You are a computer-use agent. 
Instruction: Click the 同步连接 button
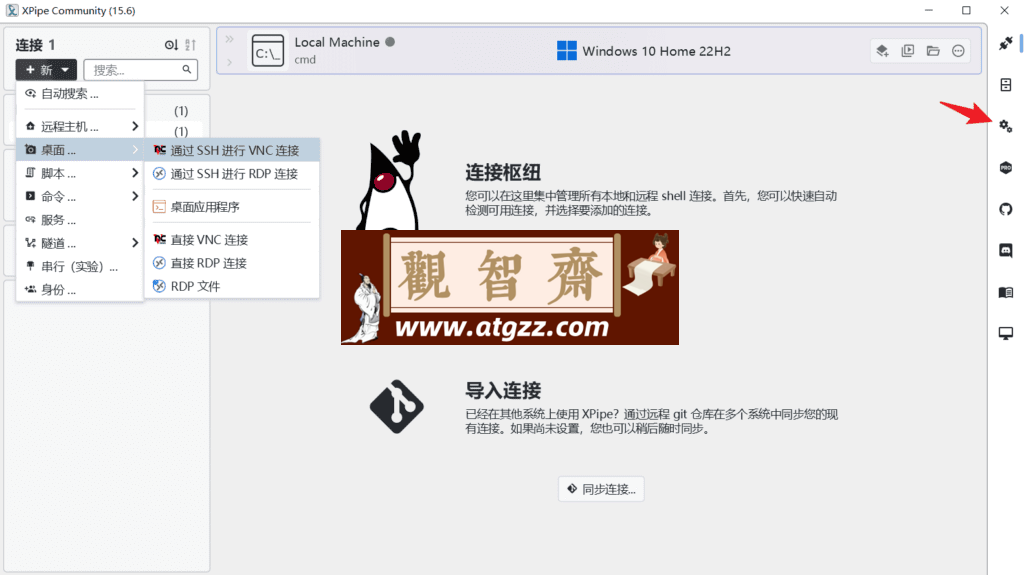coord(601,489)
